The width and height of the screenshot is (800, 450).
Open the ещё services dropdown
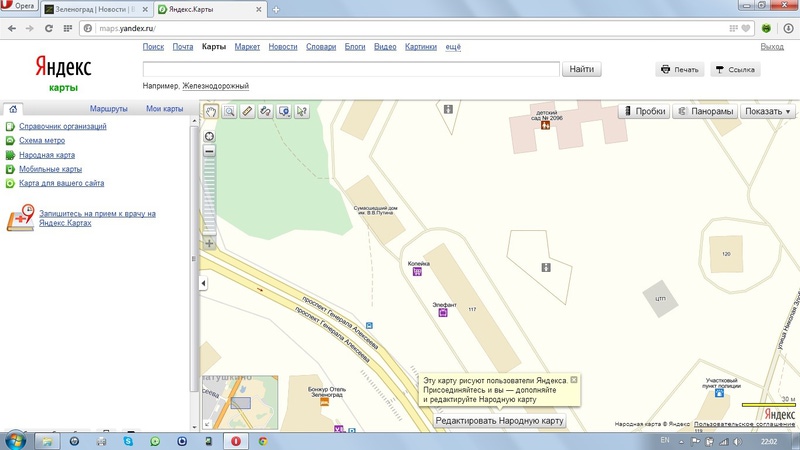coord(453,47)
